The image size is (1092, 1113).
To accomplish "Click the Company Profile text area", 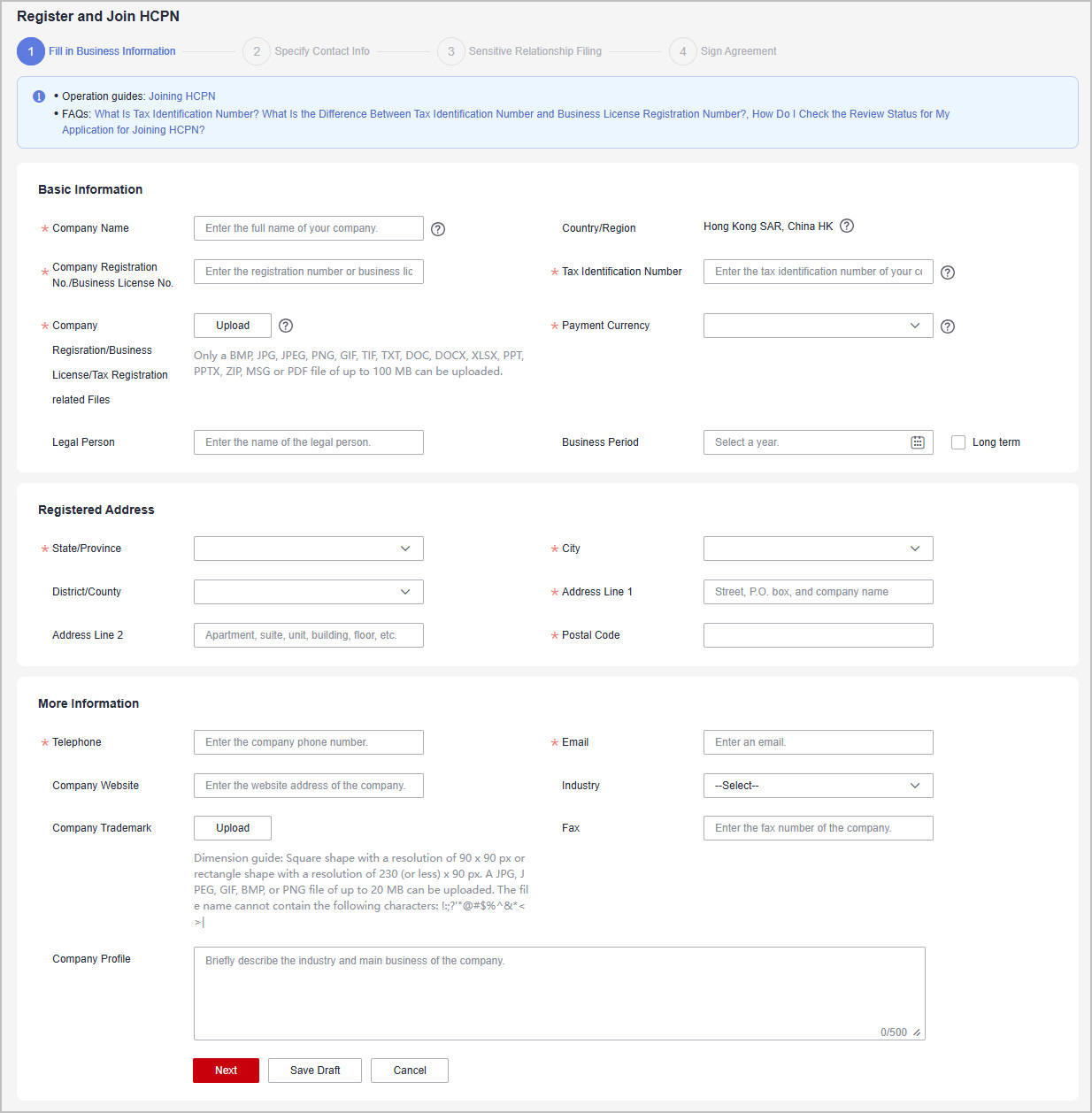I will coord(559,994).
